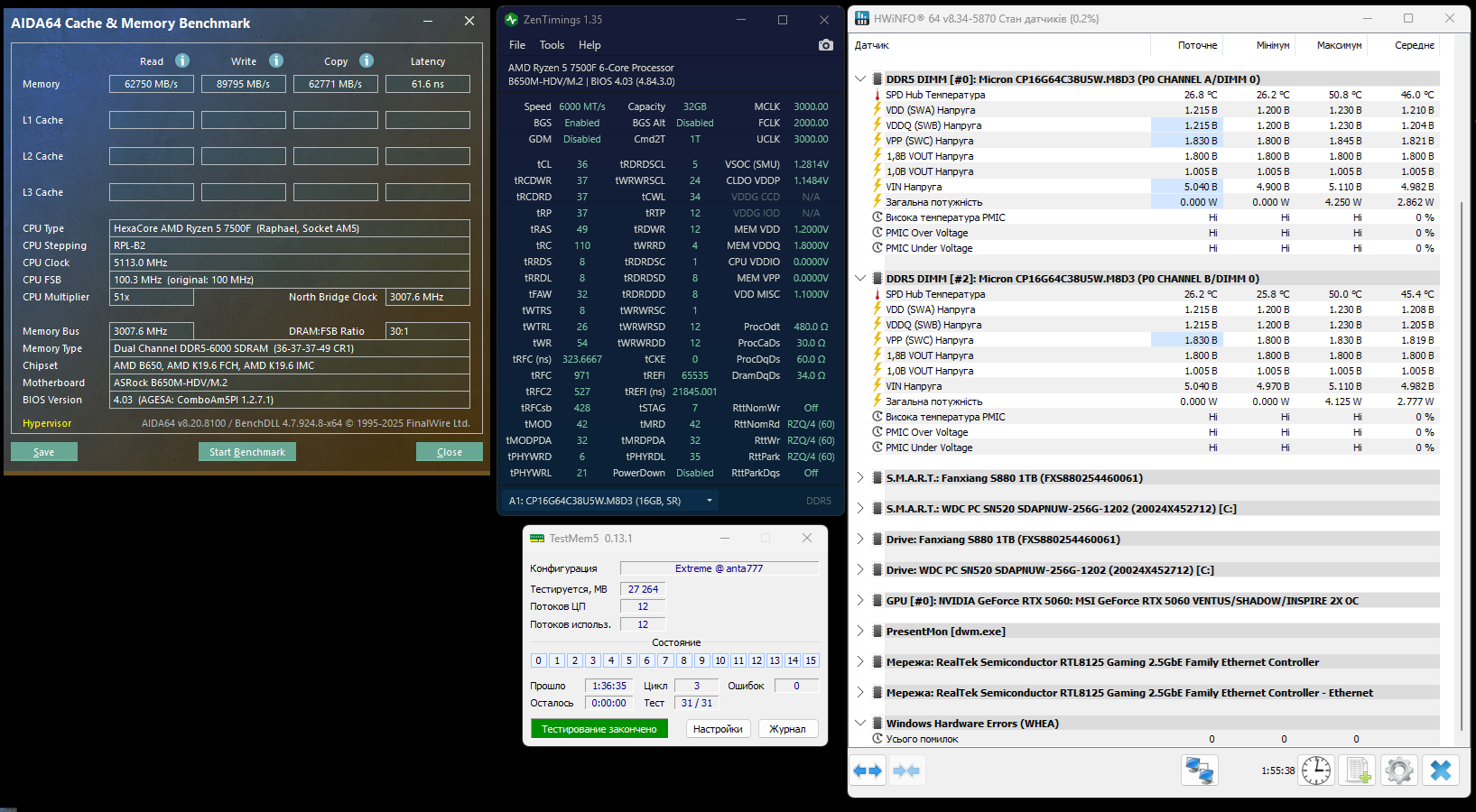Expand Drive: WDC PC SN520 group
This screenshot has width=1476, height=812.
(x=860, y=570)
